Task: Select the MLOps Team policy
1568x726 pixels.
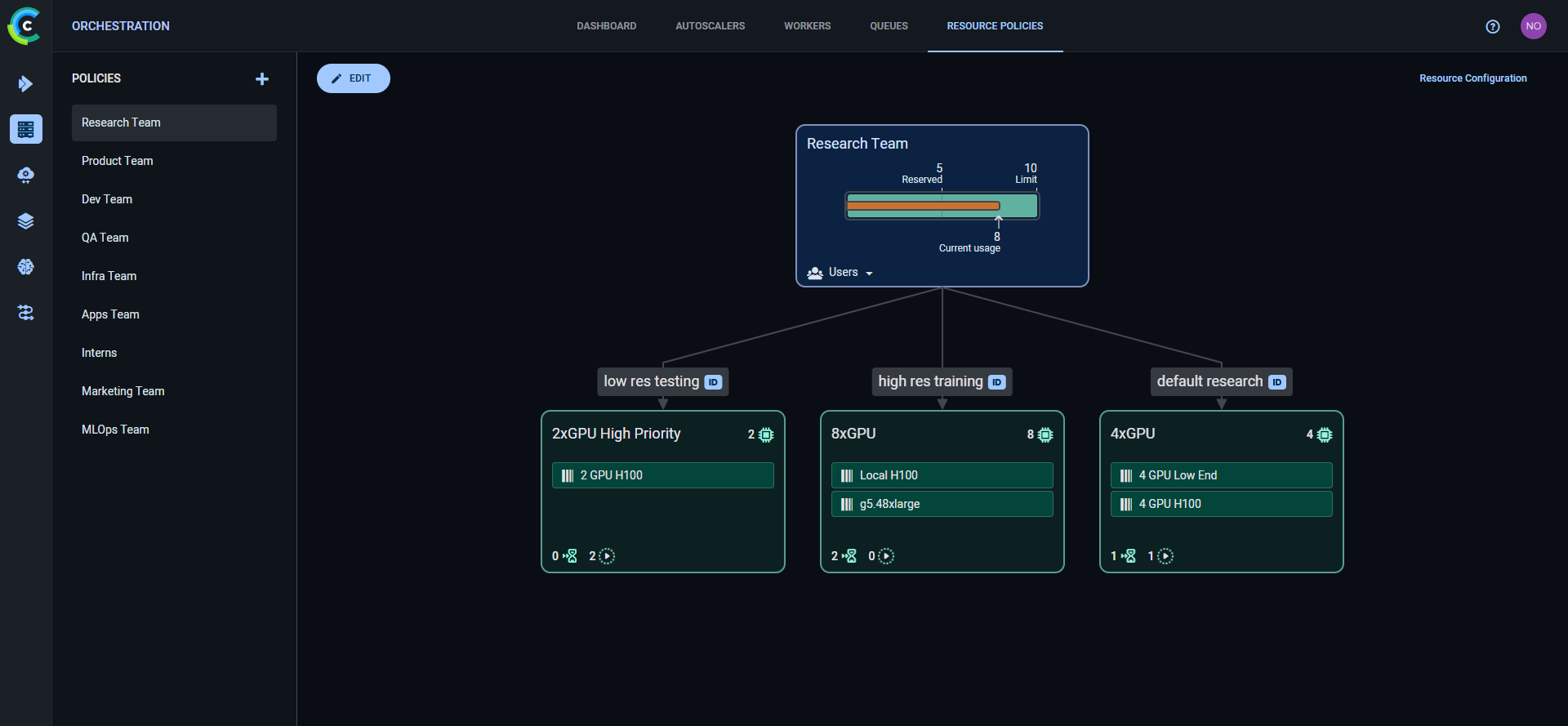Action: point(115,430)
